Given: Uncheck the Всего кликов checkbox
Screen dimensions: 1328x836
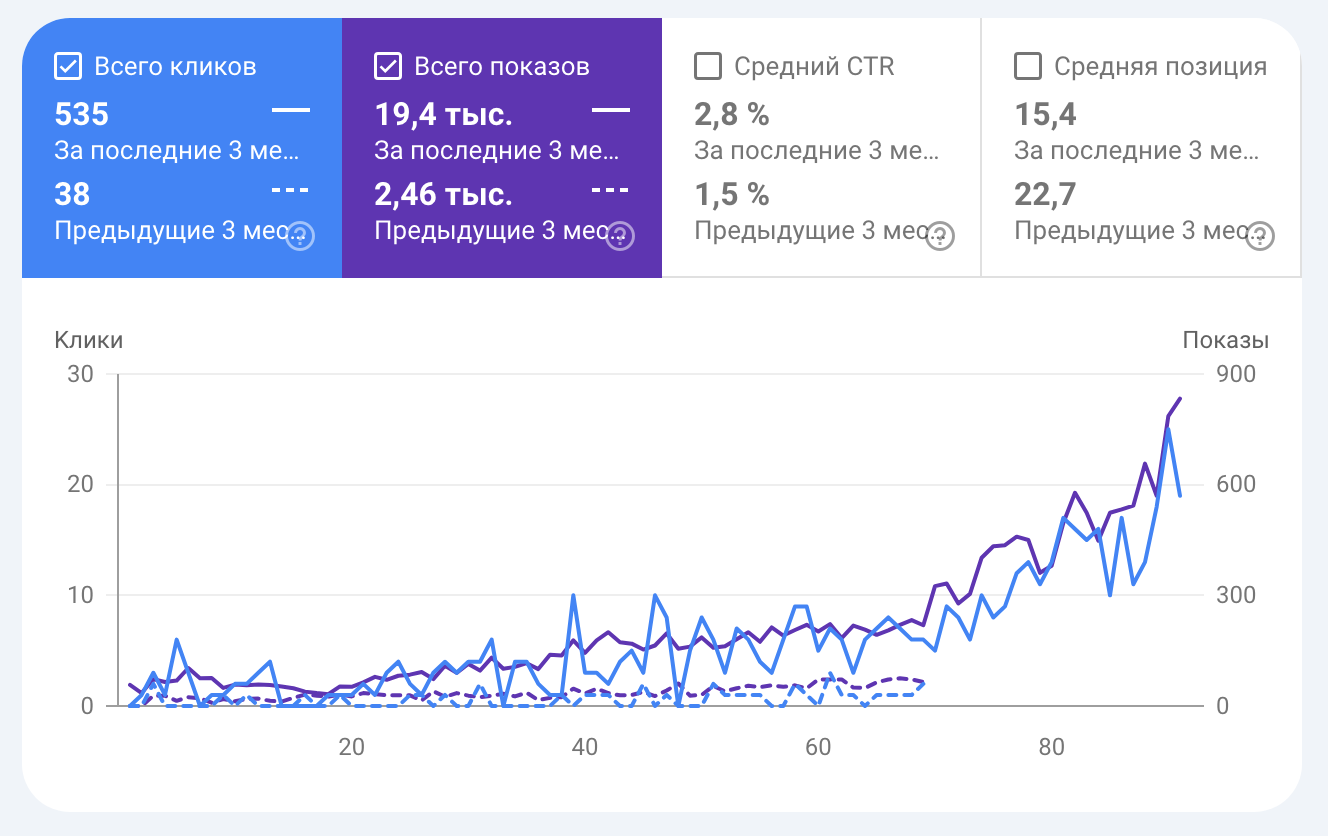Looking at the screenshot, I should (68, 67).
